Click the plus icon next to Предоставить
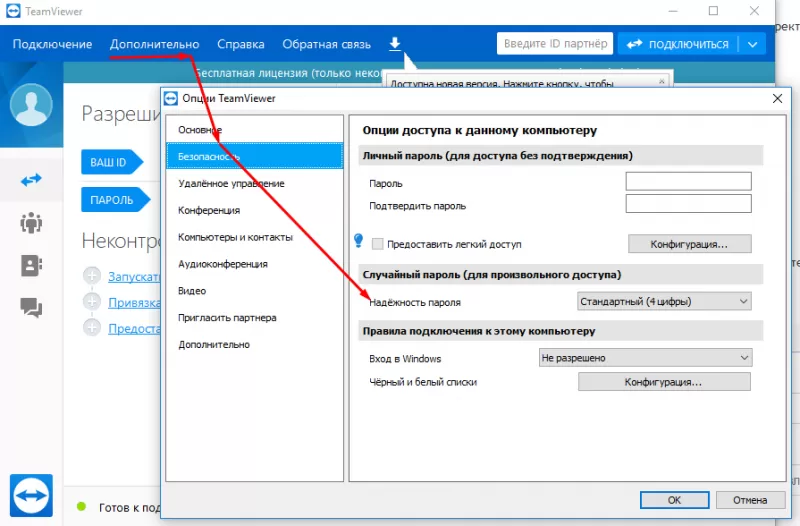 click(92, 327)
